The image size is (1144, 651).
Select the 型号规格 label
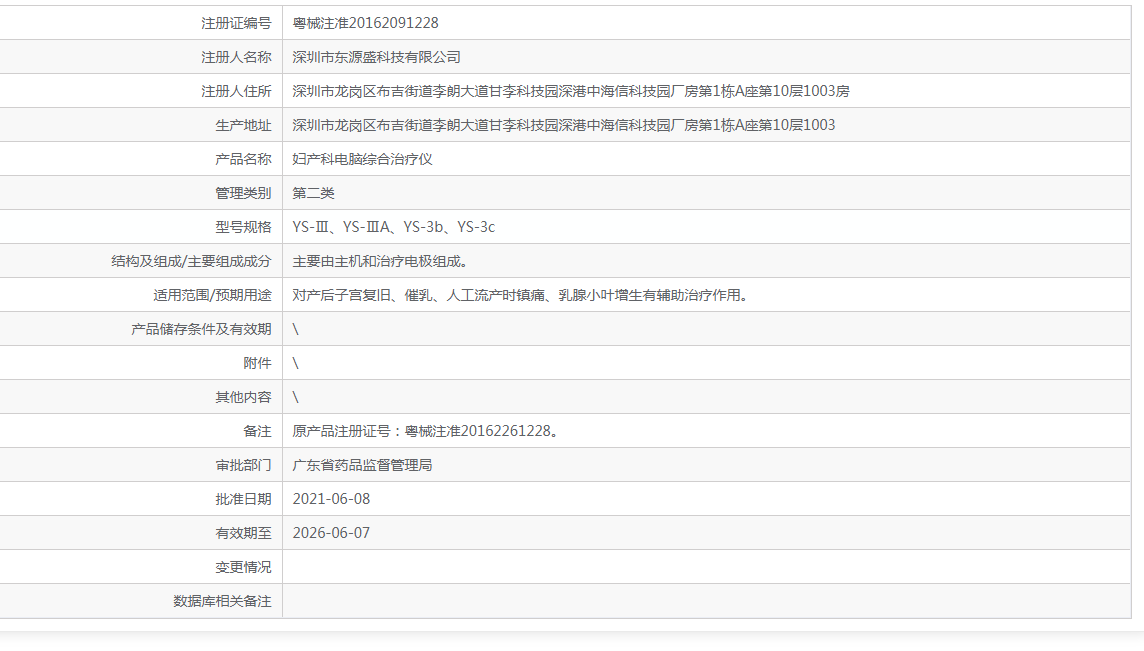coord(243,227)
